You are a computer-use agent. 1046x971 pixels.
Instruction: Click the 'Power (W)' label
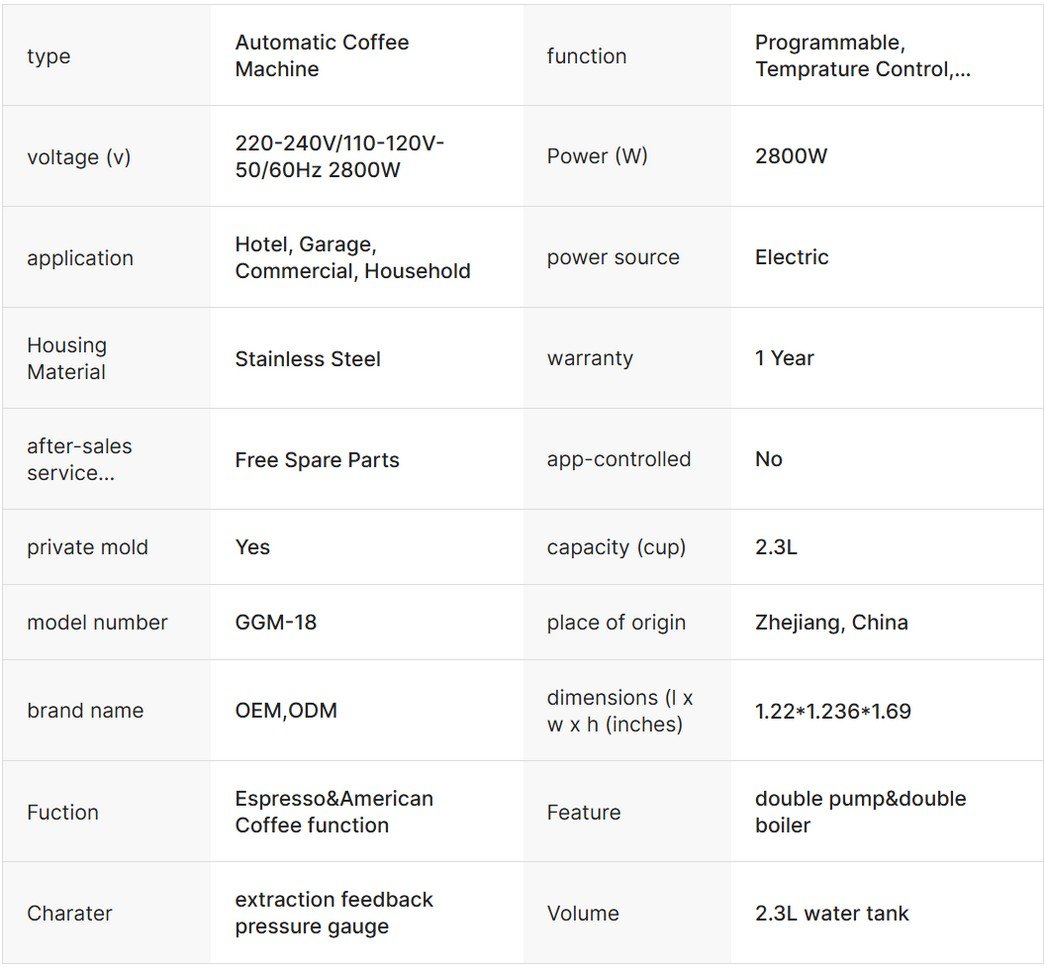[596, 157]
